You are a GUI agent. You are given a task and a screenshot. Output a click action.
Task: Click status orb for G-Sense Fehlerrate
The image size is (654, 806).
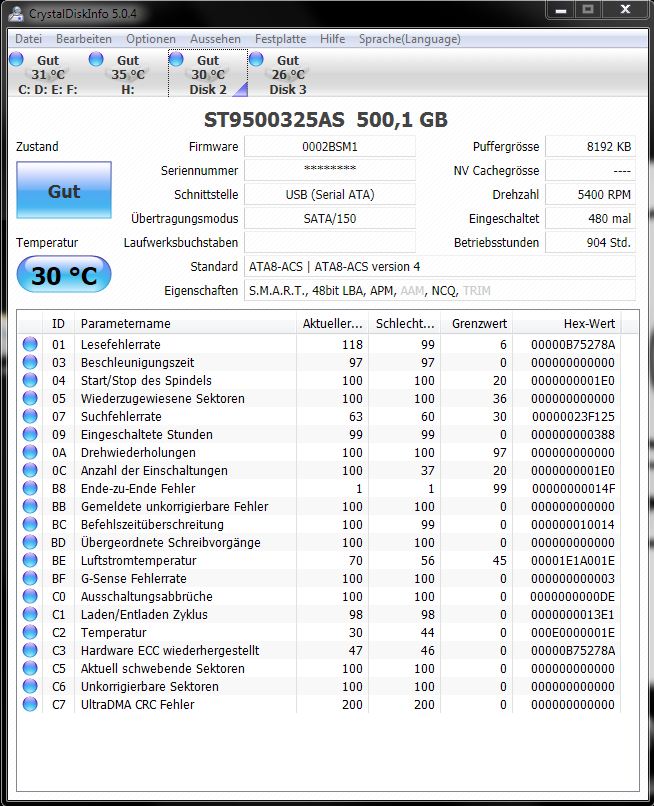[30, 578]
